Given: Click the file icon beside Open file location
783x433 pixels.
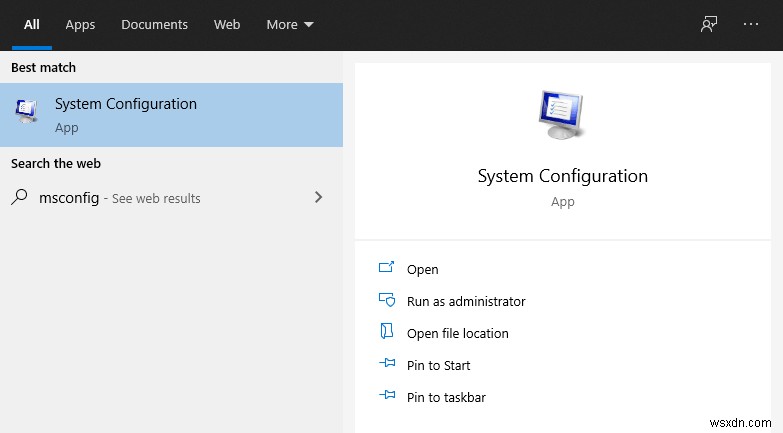Looking at the screenshot, I should (387, 333).
